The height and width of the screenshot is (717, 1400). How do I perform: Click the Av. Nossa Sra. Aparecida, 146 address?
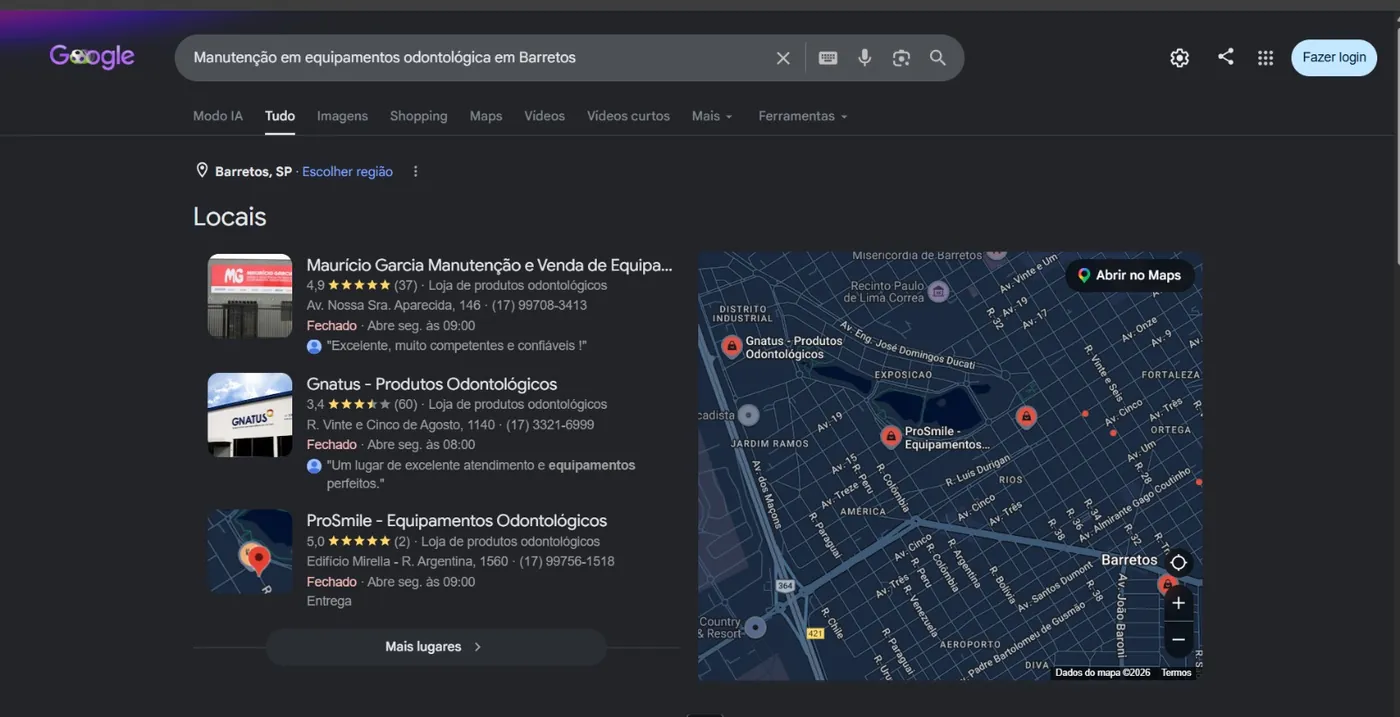[x=394, y=306]
